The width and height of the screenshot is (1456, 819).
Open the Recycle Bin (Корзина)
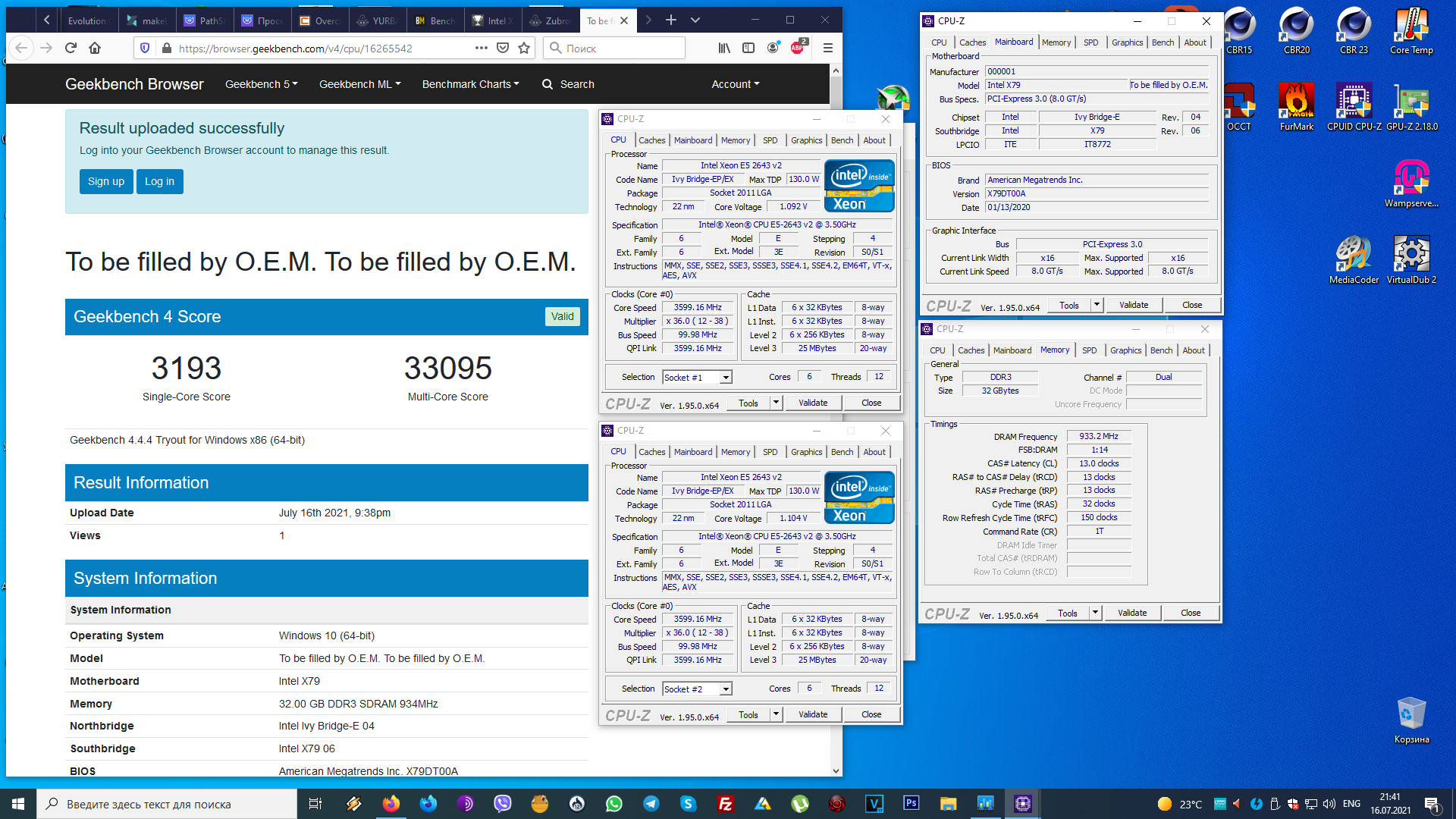point(1411,720)
